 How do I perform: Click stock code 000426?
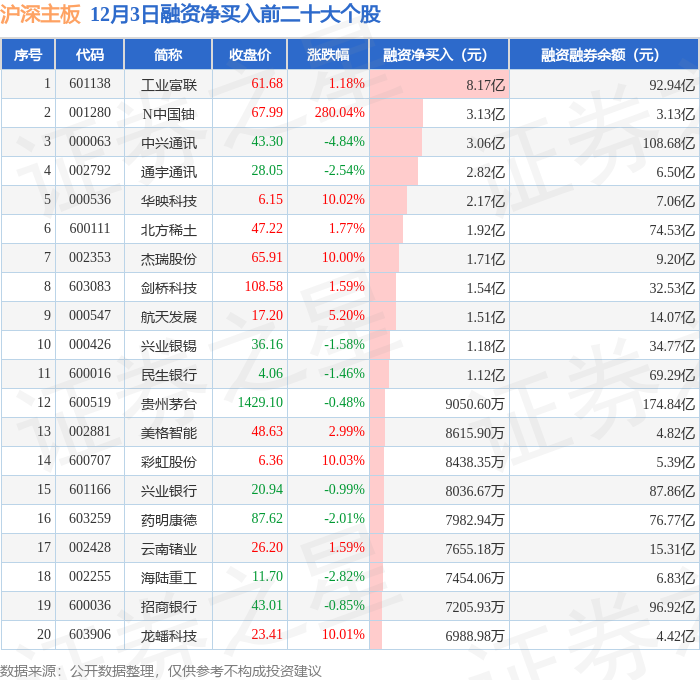pos(90,345)
